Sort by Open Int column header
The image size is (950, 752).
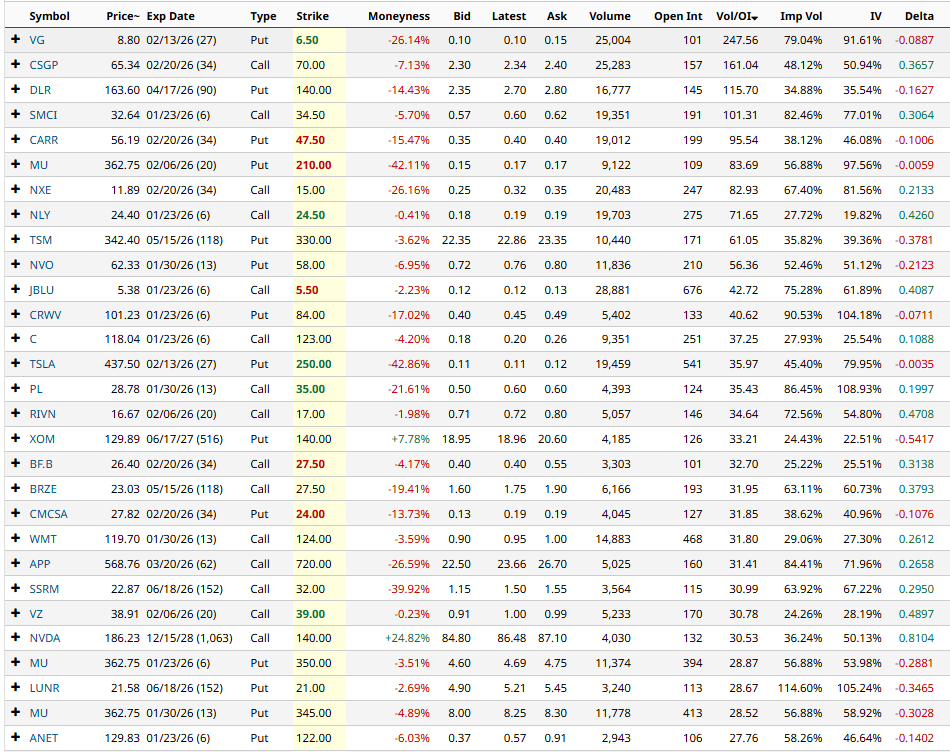click(x=678, y=16)
